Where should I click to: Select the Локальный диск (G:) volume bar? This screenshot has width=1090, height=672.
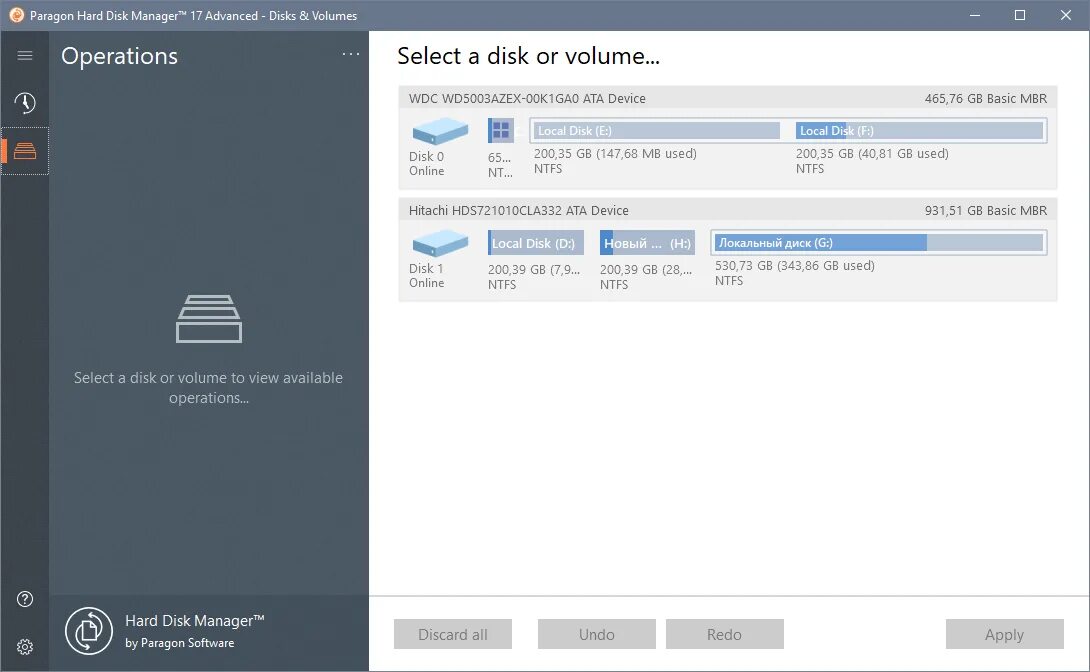[879, 243]
